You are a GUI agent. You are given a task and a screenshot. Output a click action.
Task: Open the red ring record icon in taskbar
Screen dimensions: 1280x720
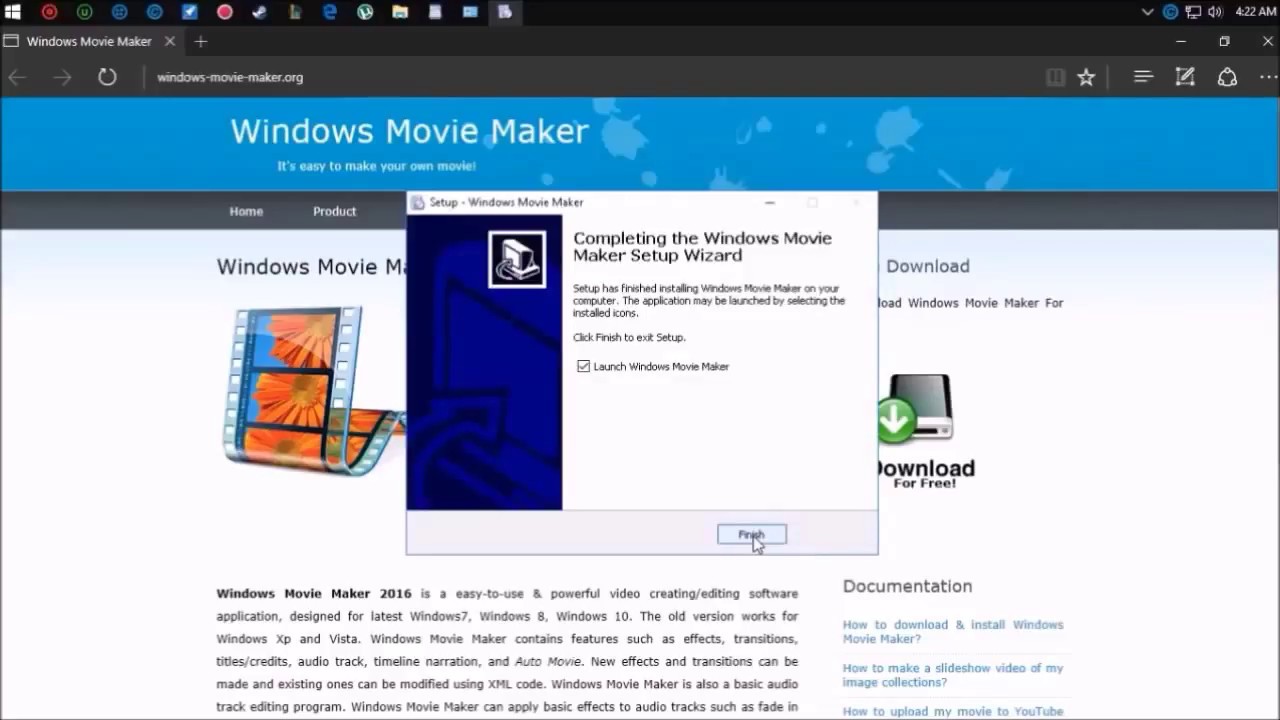click(x=49, y=12)
